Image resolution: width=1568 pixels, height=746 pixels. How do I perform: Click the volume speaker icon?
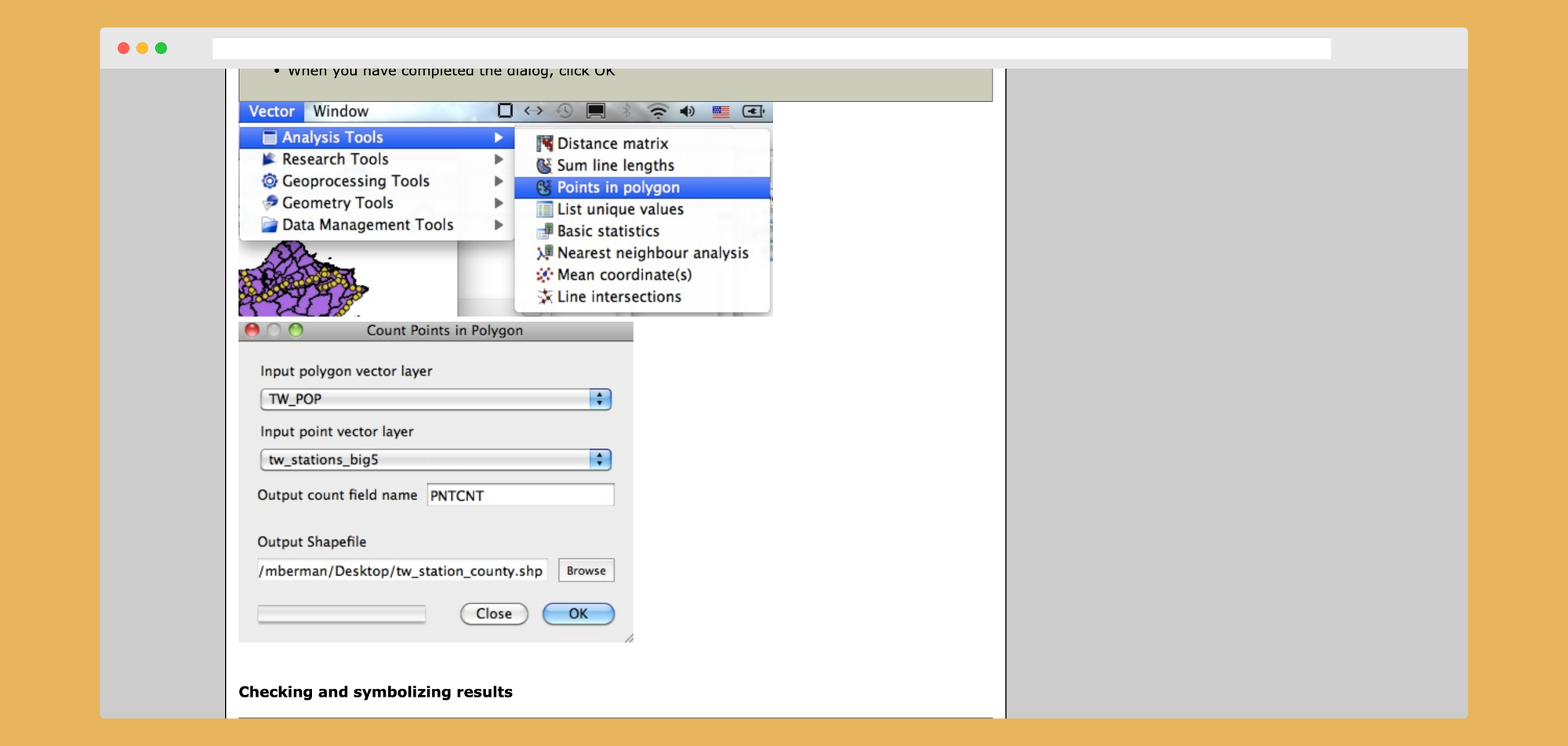point(688,111)
